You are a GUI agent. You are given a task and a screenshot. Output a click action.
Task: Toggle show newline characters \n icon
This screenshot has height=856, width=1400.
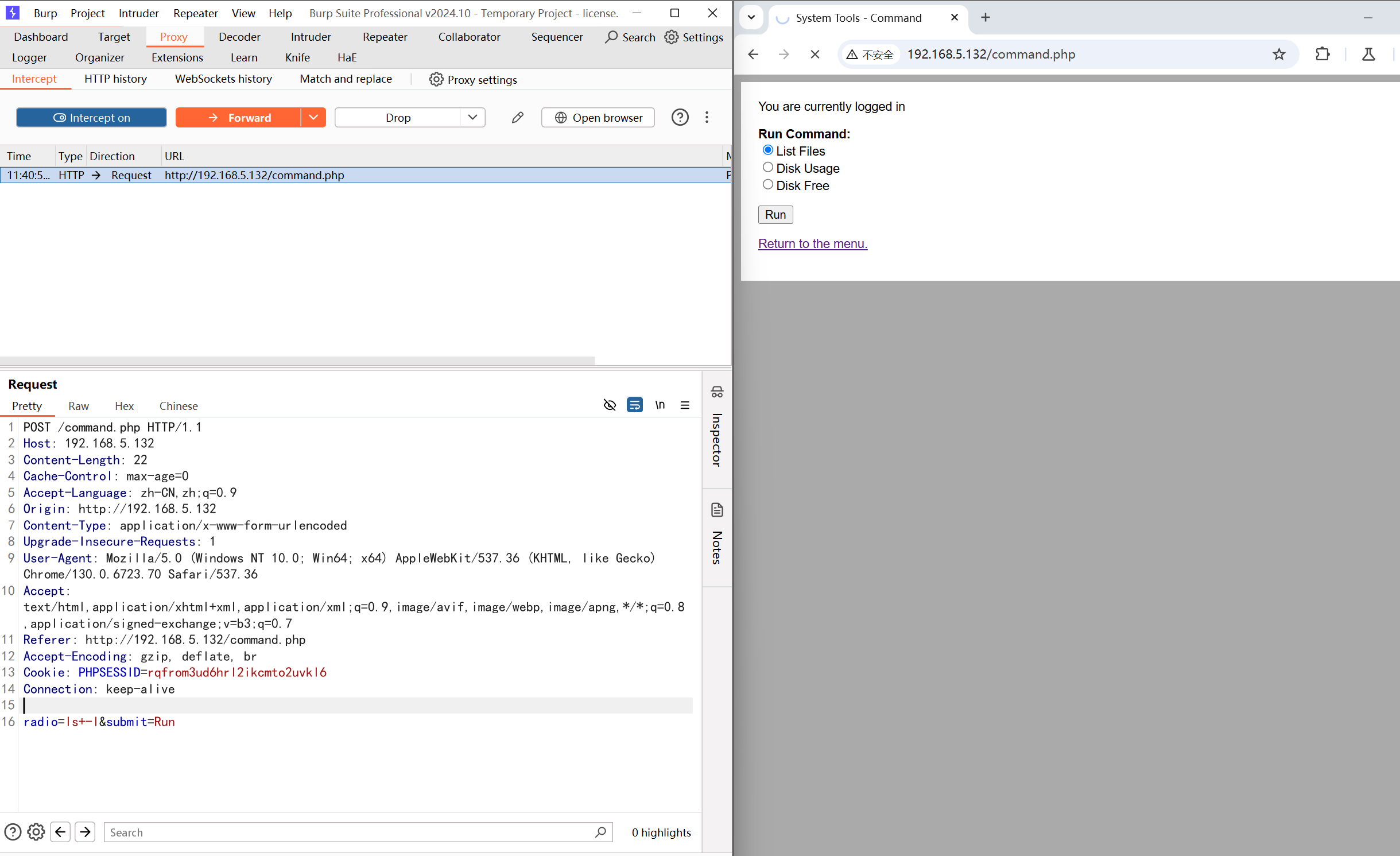(x=660, y=405)
